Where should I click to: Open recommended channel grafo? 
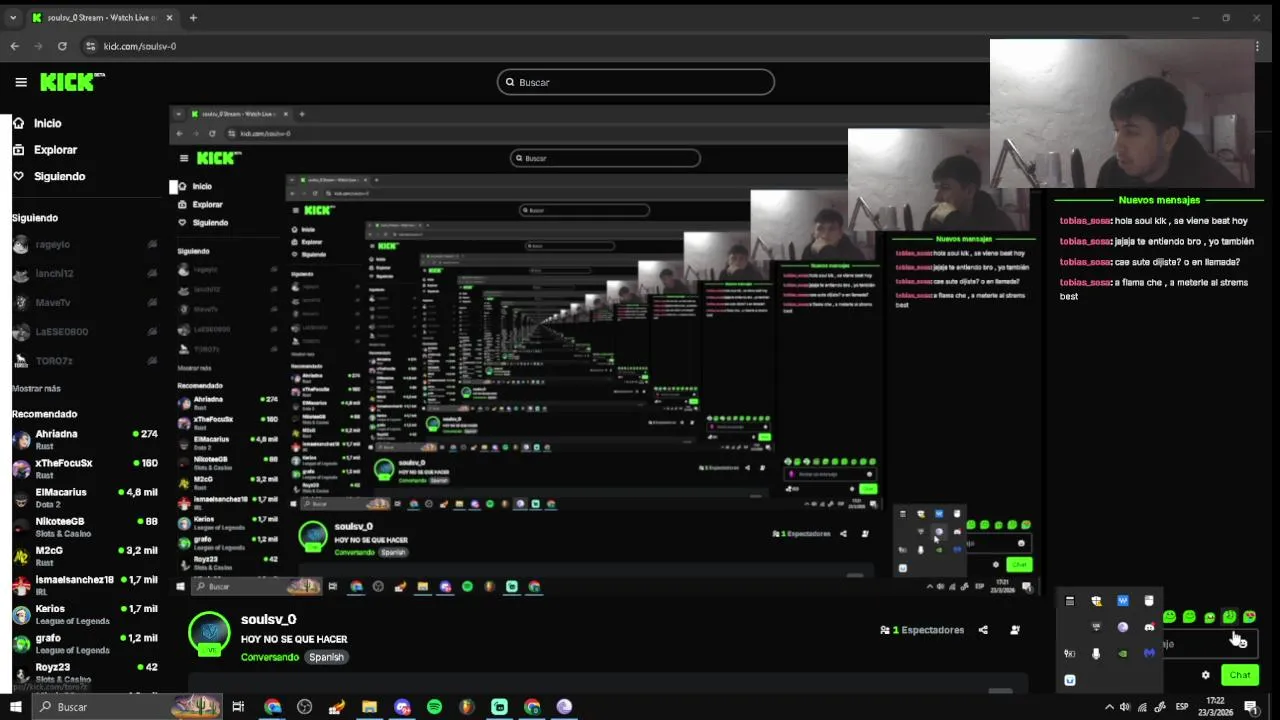point(85,643)
